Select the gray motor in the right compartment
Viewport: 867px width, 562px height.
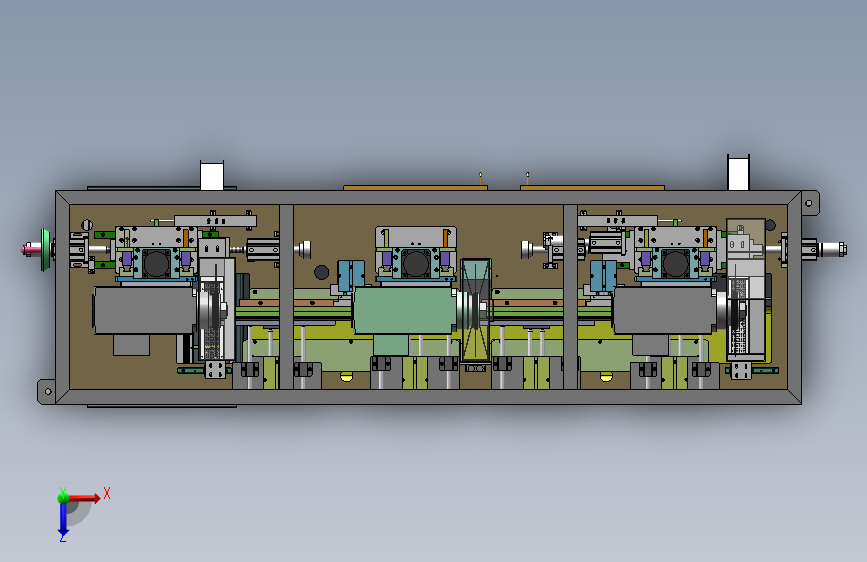[x=665, y=310]
